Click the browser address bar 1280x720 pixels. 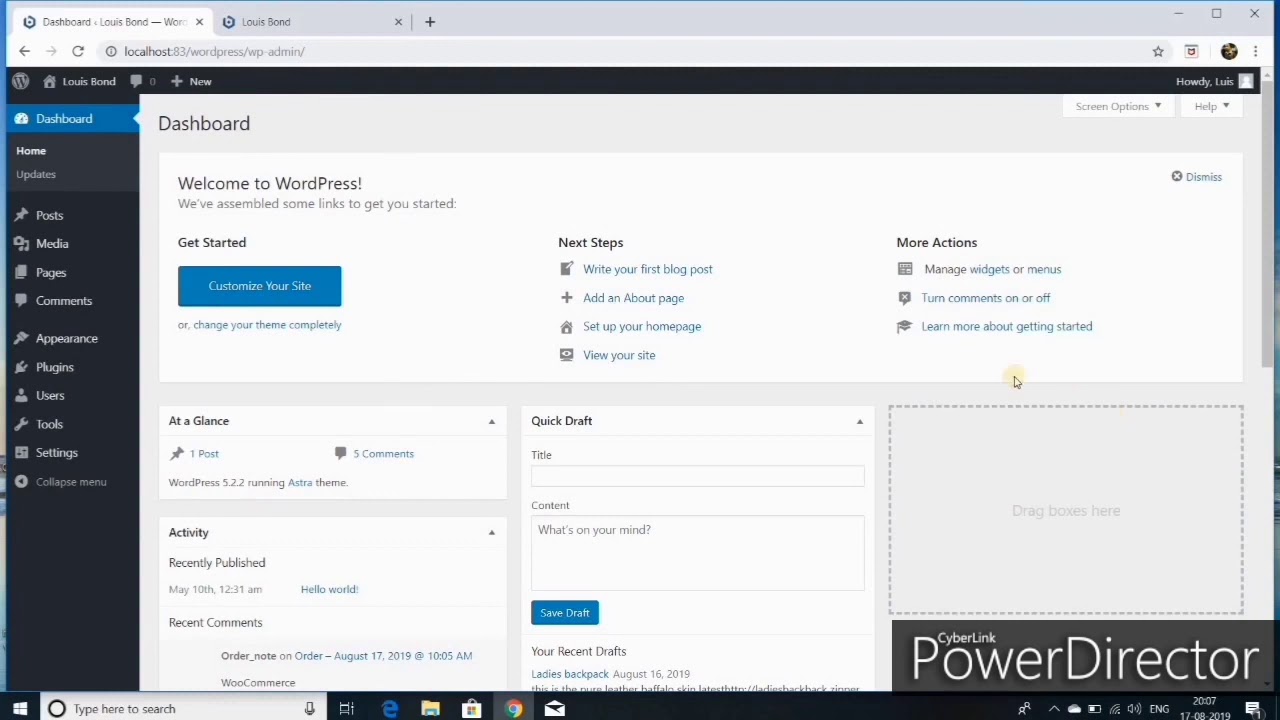tap(630, 51)
